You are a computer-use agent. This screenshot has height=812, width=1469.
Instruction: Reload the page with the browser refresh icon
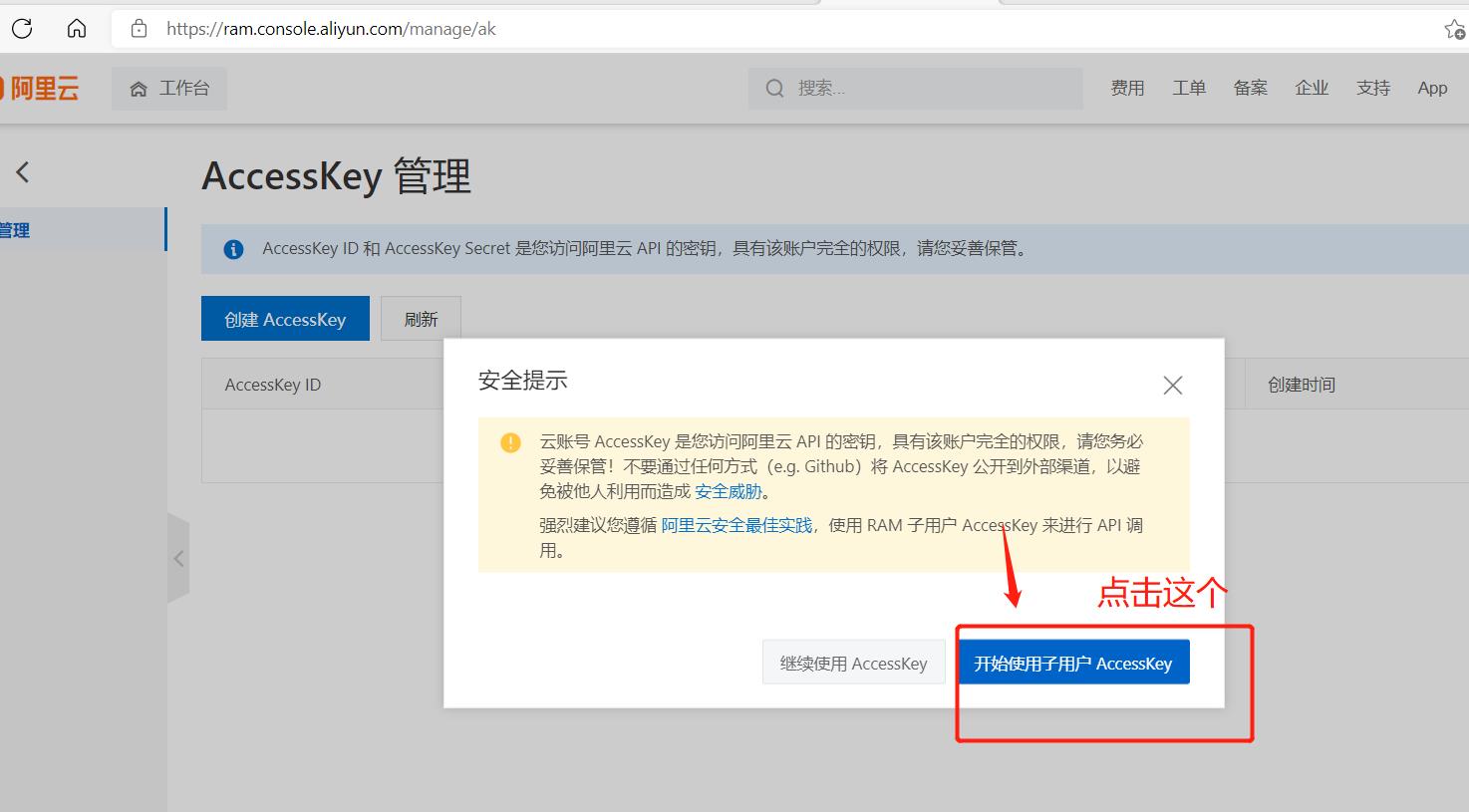[x=22, y=29]
